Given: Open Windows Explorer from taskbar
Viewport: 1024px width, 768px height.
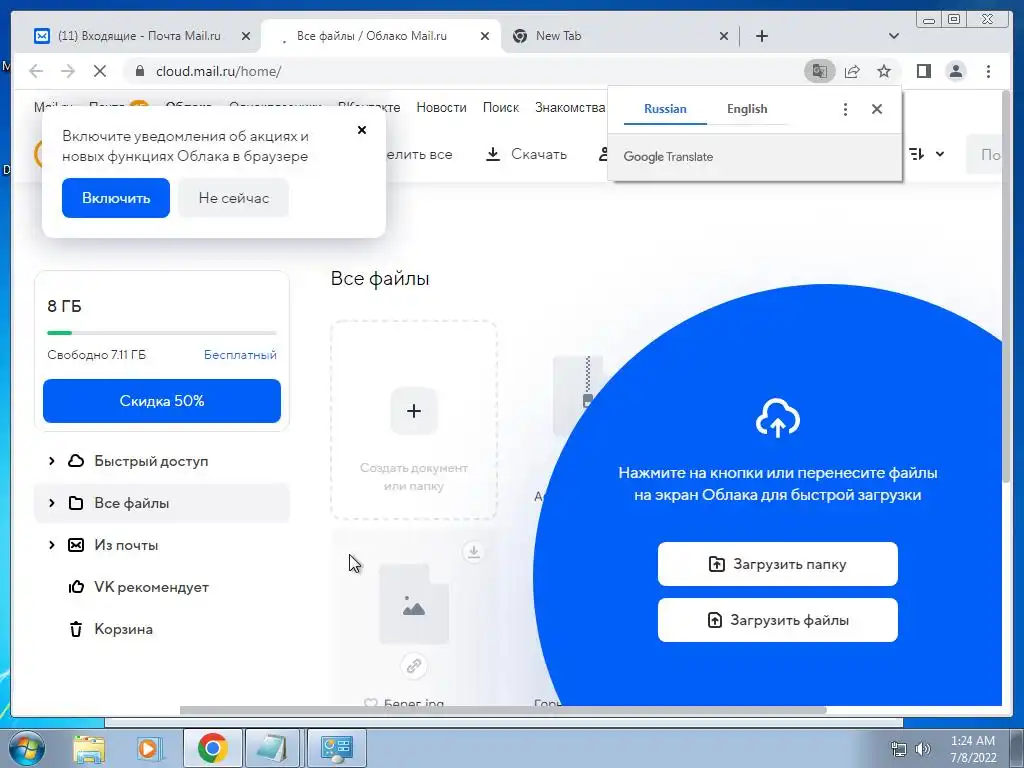Looking at the screenshot, I should coord(88,748).
